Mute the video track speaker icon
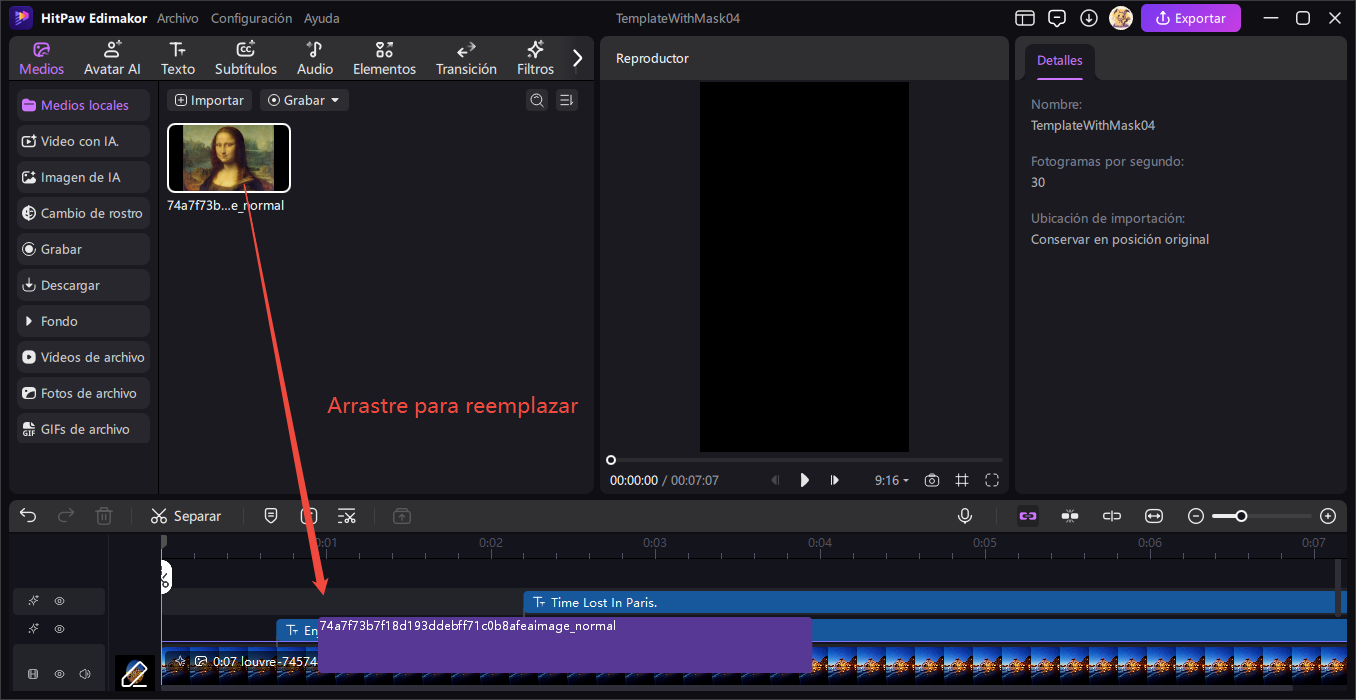This screenshot has width=1356, height=700. [85, 673]
